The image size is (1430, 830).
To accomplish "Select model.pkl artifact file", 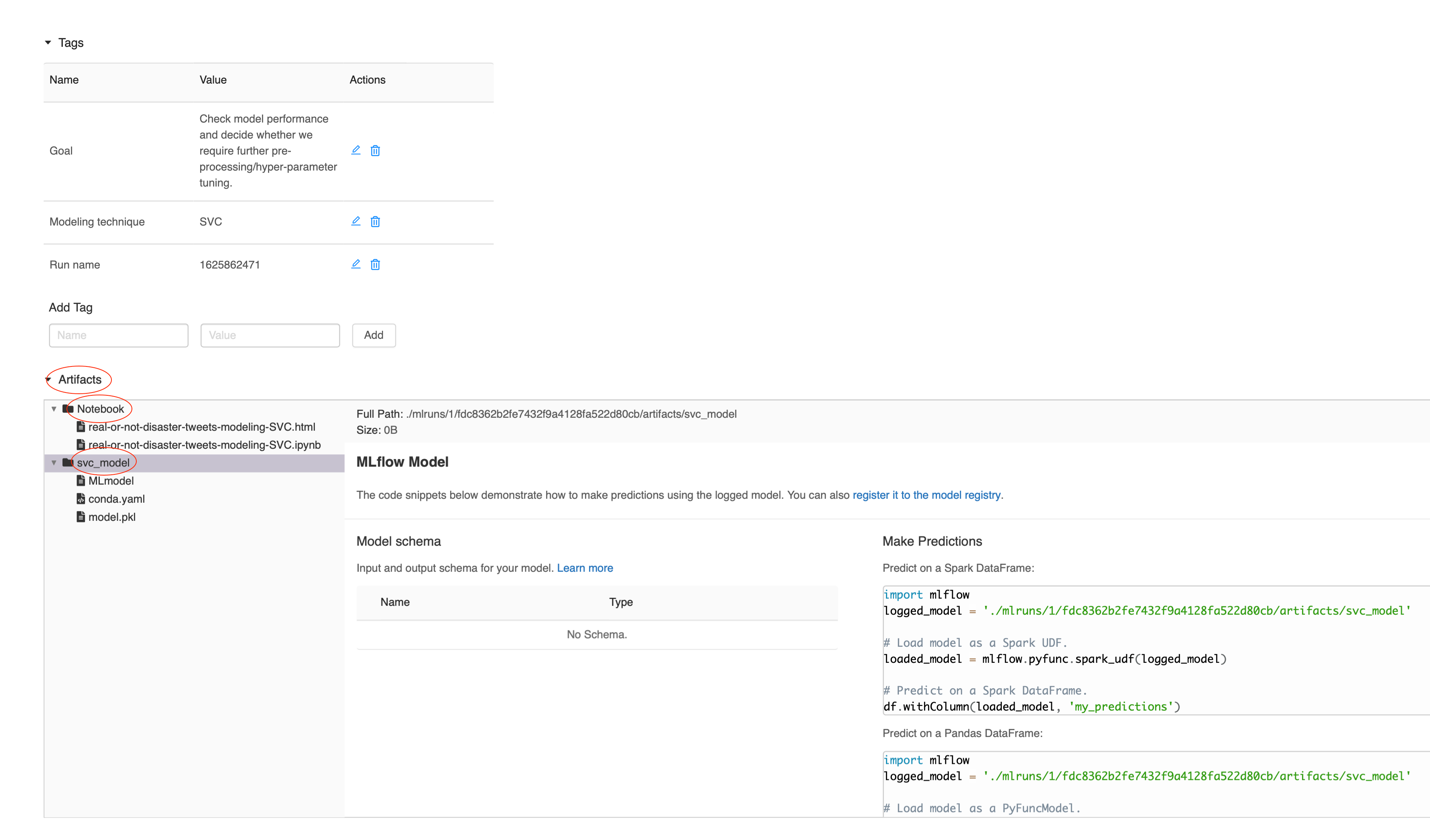I will 111,517.
